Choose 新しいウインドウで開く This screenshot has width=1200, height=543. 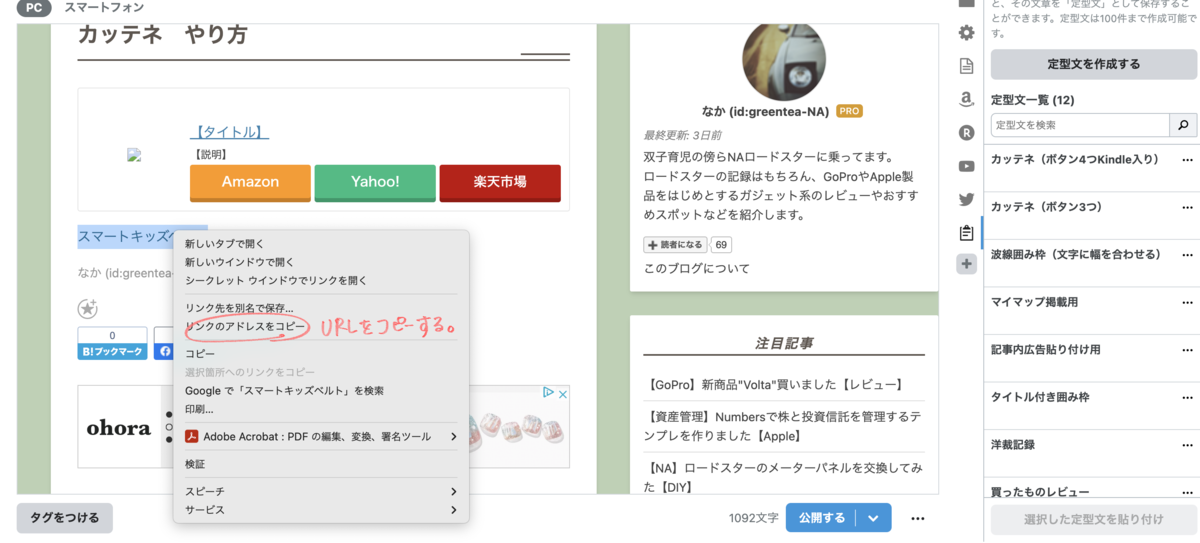pyautogui.click(x=240, y=262)
